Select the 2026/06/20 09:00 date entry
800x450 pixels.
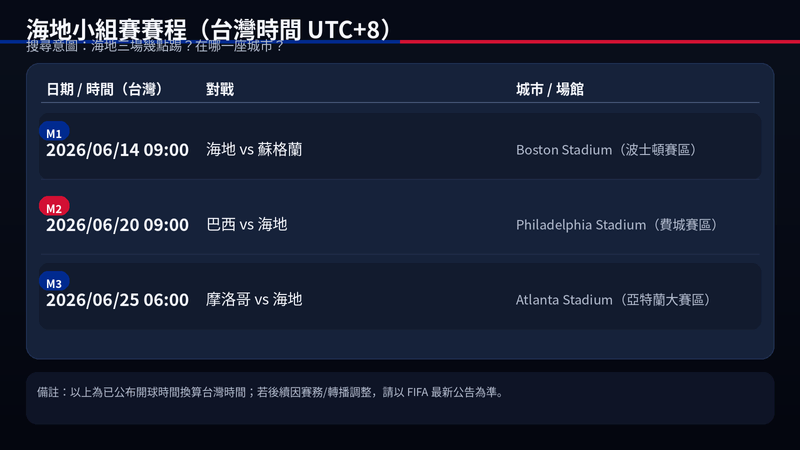[x=117, y=224]
